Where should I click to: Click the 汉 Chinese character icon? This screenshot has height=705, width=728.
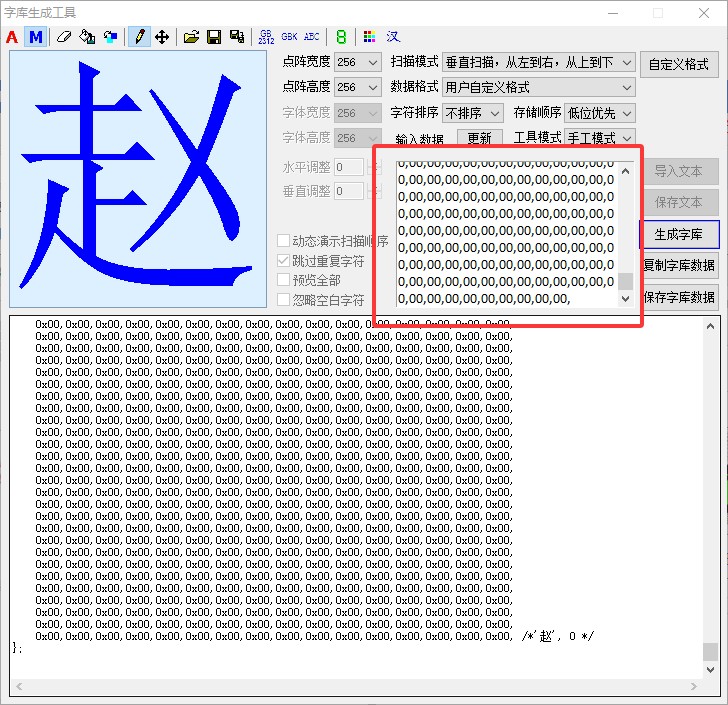point(393,37)
